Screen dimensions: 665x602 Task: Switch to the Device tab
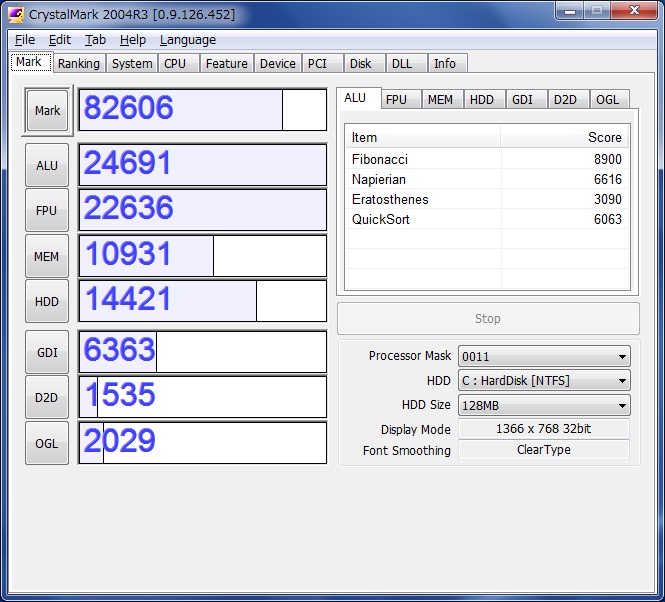tap(278, 64)
